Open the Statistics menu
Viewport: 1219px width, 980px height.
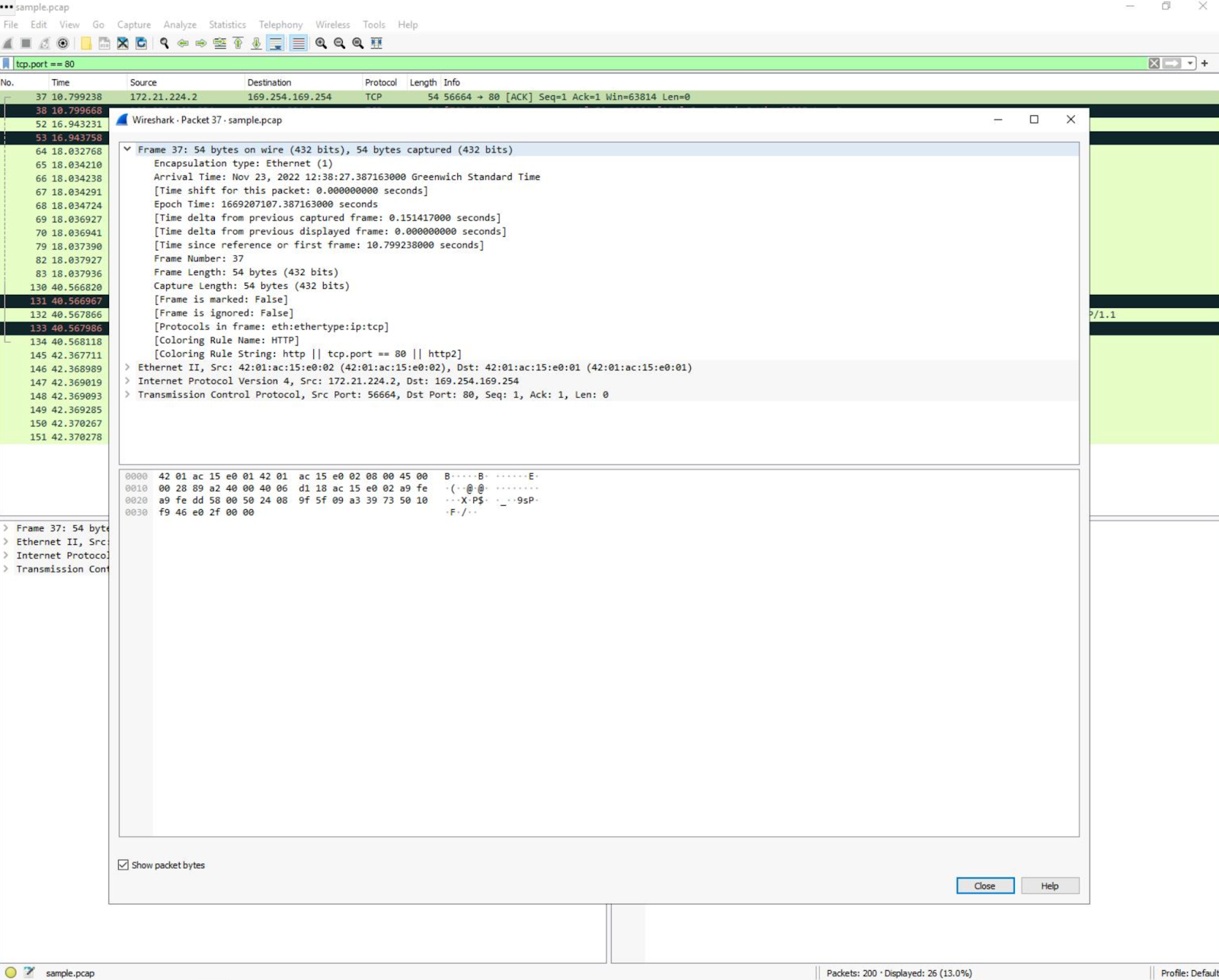(x=227, y=24)
